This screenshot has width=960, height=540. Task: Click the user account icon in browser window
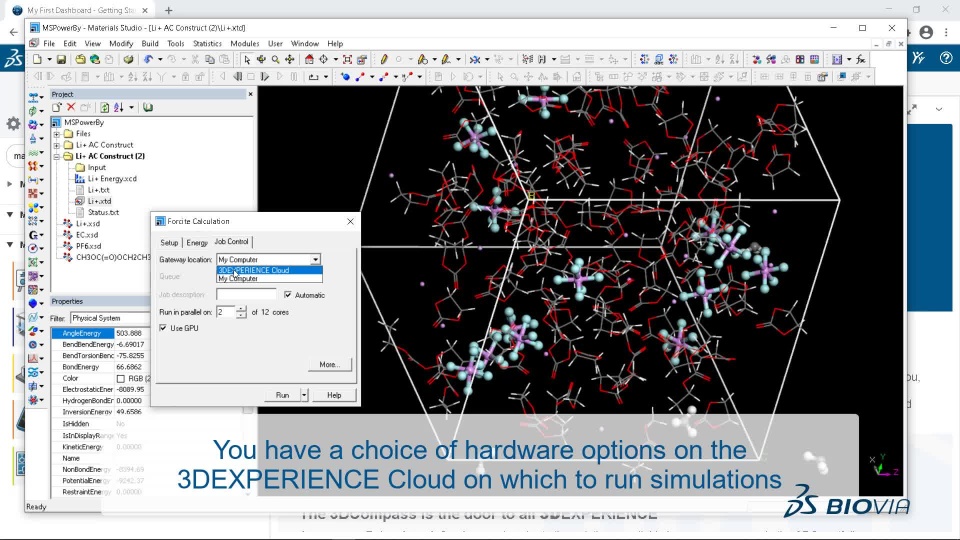click(926, 32)
